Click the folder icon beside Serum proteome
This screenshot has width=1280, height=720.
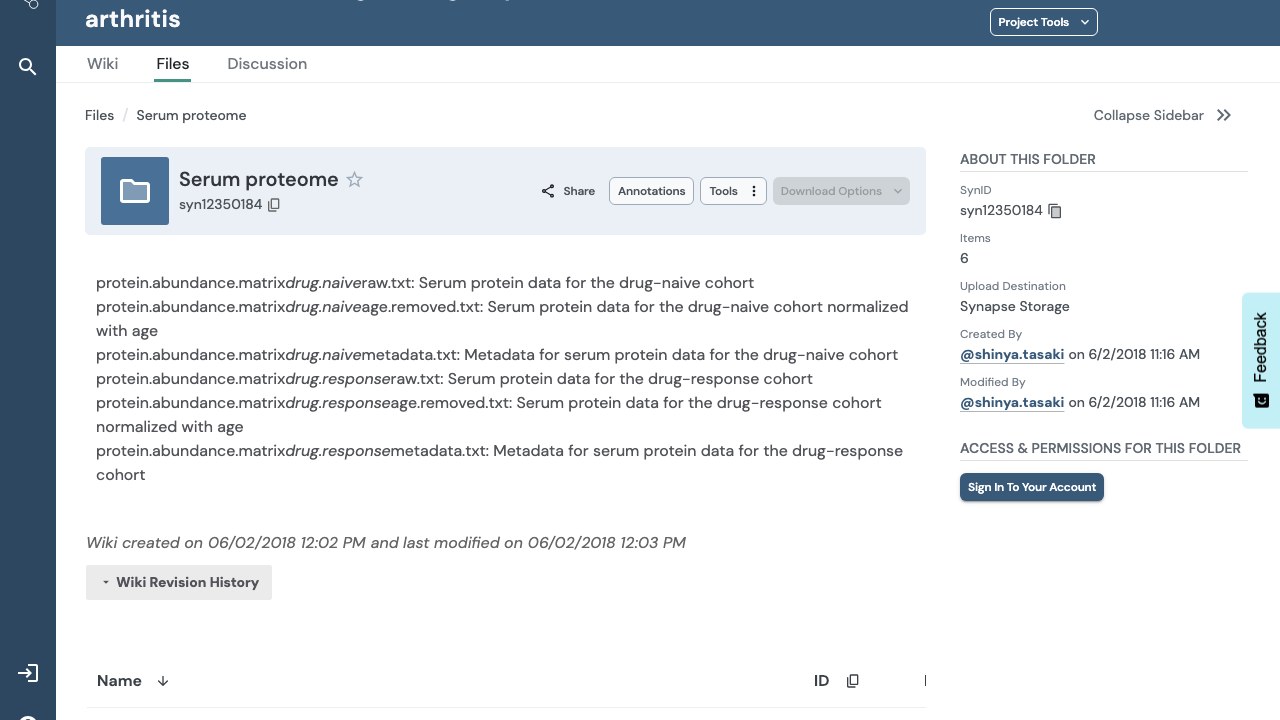[135, 191]
